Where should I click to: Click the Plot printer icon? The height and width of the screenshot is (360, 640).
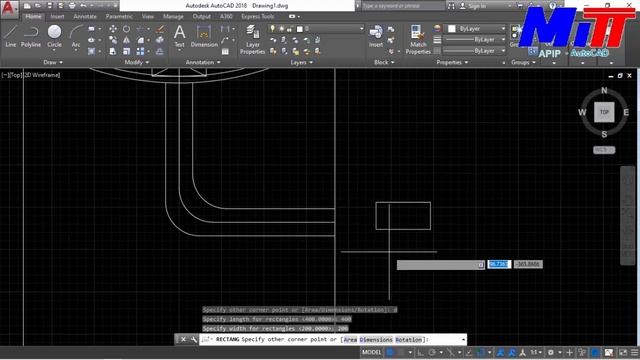[x=72, y=6]
